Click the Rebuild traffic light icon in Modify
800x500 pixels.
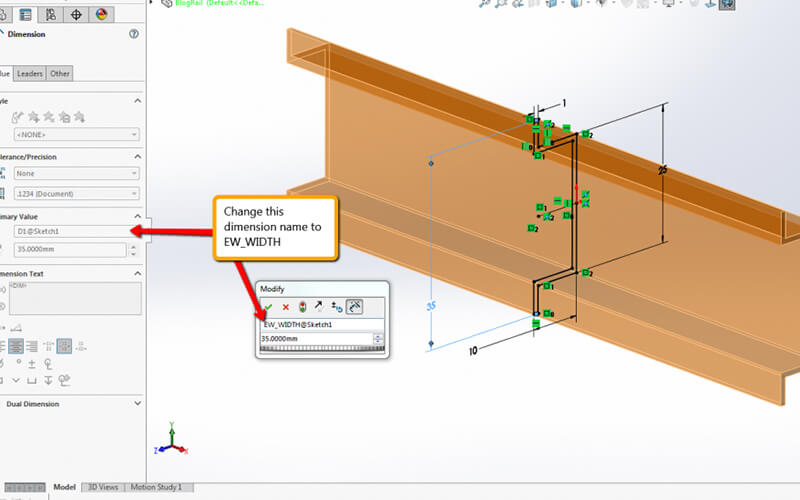[x=303, y=307]
